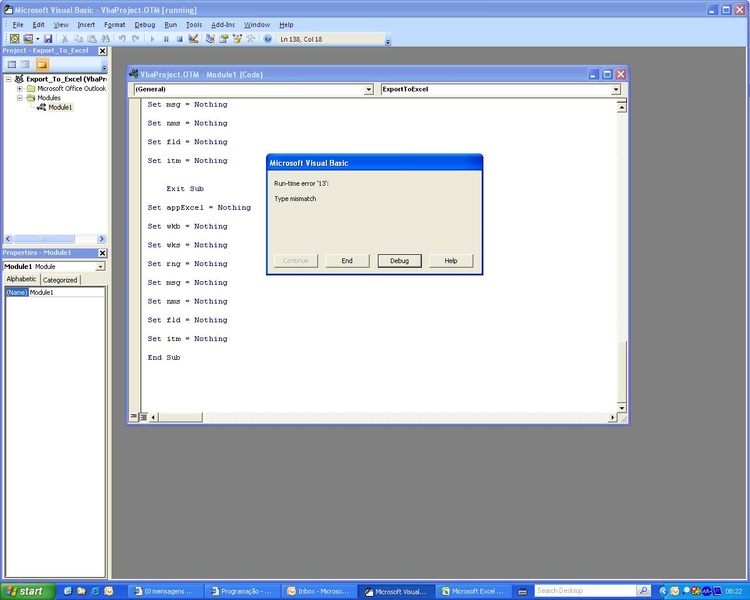Open the Help menu

tap(286, 25)
